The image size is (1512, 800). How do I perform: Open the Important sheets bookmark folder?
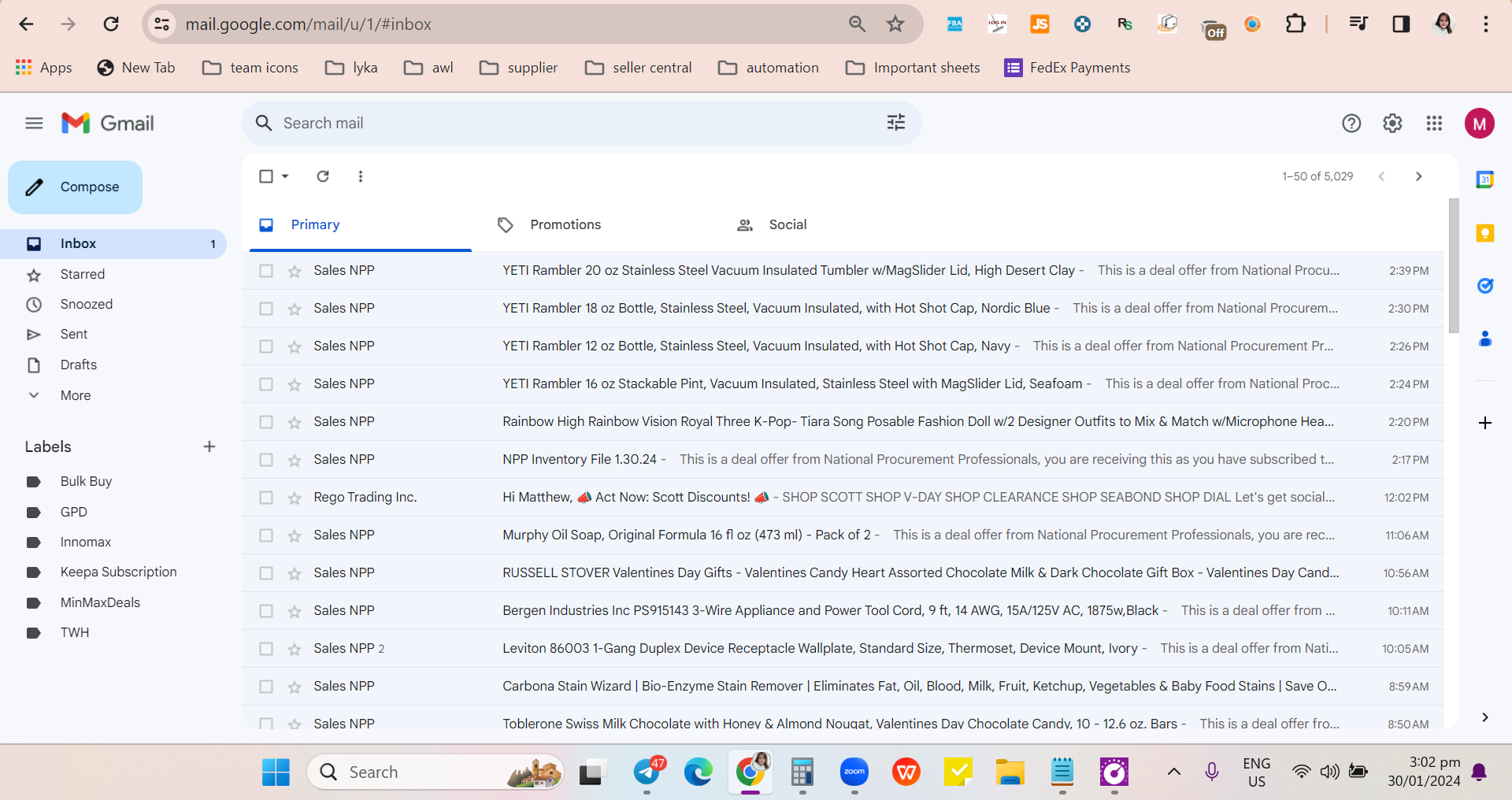tap(913, 68)
